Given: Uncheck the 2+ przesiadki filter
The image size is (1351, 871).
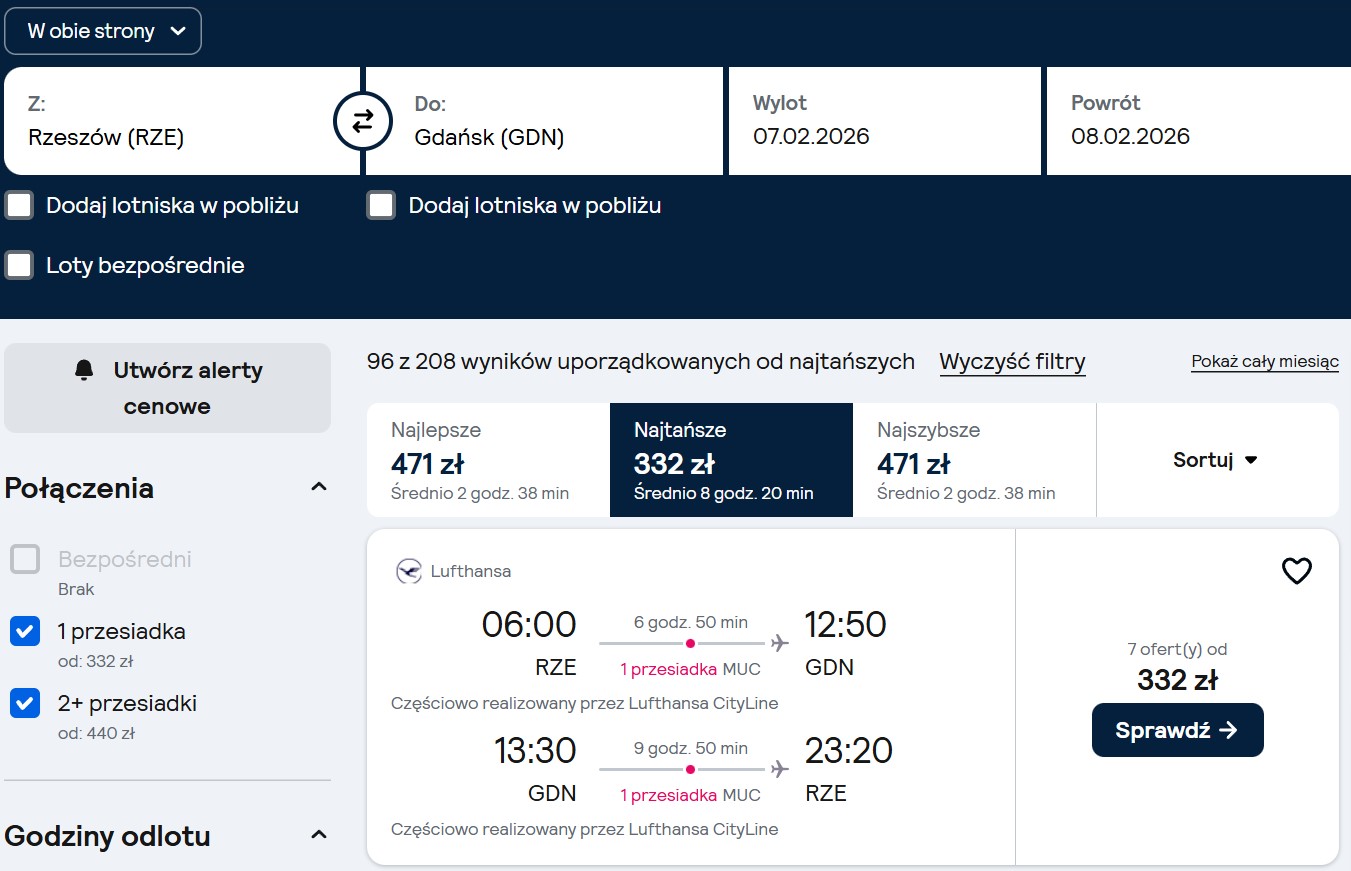Looking at the screenshot, I should point(25,703).
